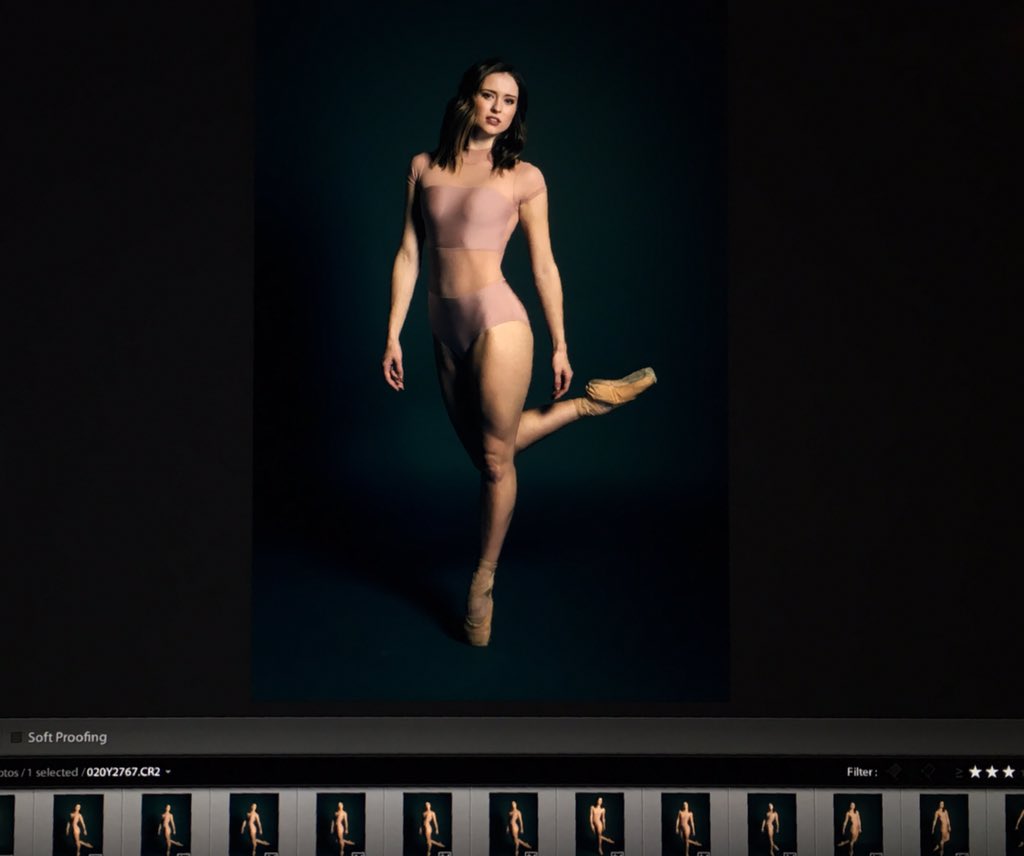Click the second star in the rating filter
The image size is (1024, 856).
click(x=993, y=772)
